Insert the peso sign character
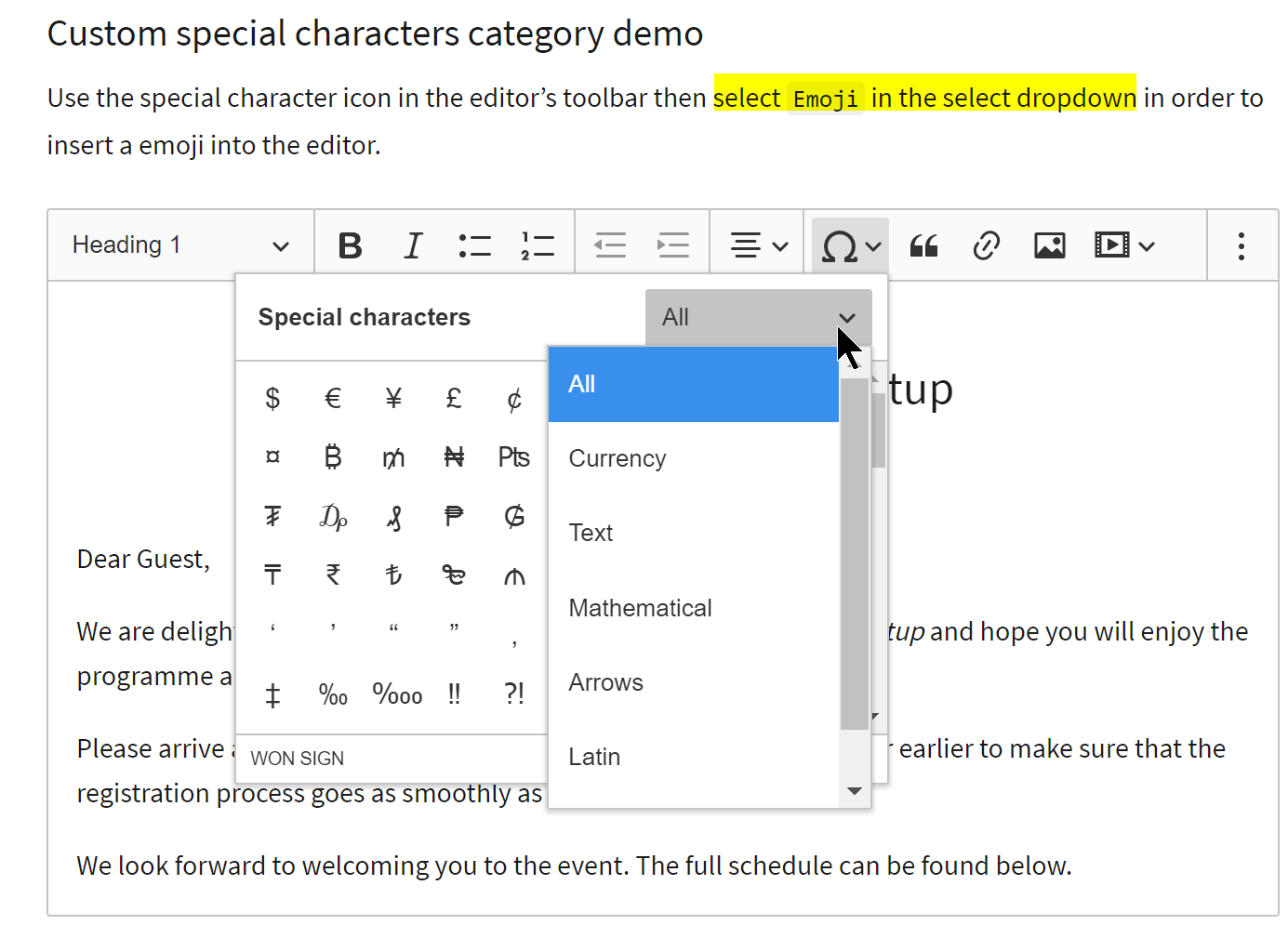The image size is (1288, 925). 454,516
